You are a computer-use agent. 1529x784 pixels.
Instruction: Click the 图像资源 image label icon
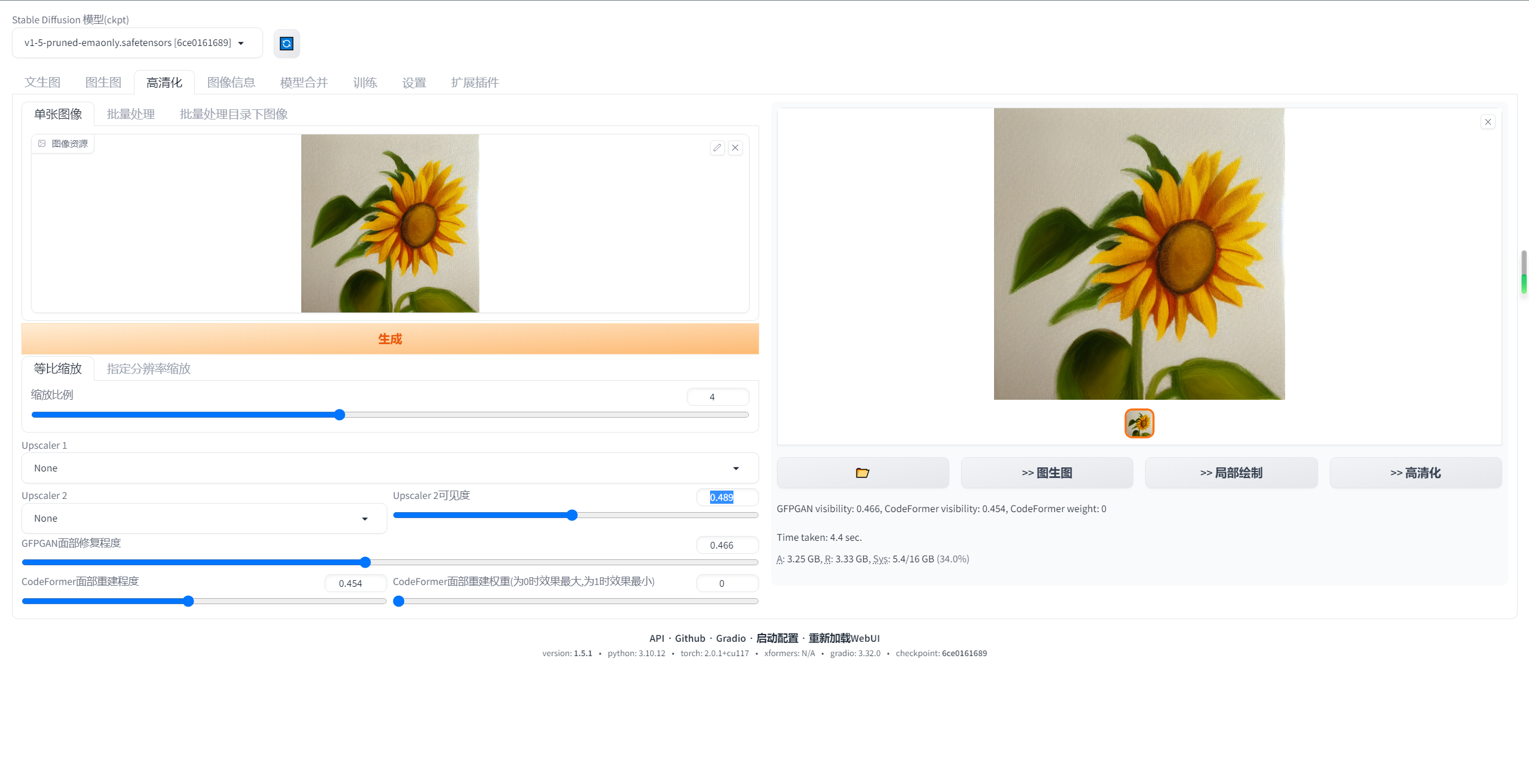(42, 143)
